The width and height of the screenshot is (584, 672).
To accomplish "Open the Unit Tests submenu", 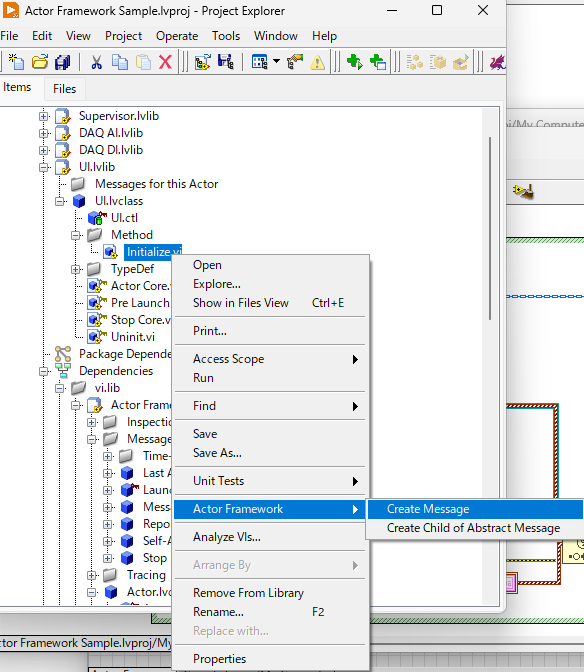I will pyautogui.click(x=271, y=481).
